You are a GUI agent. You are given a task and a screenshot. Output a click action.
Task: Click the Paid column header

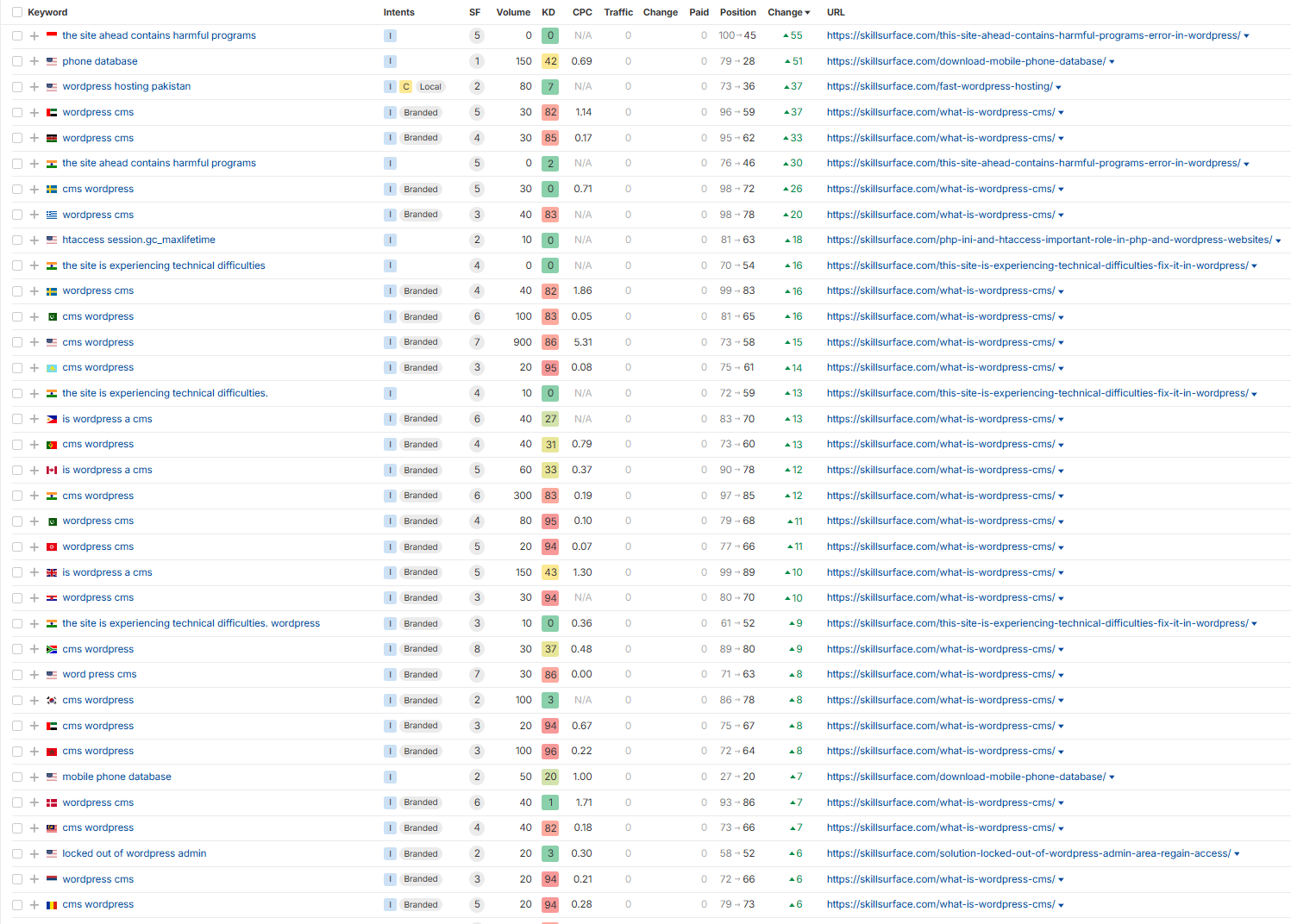699,12
